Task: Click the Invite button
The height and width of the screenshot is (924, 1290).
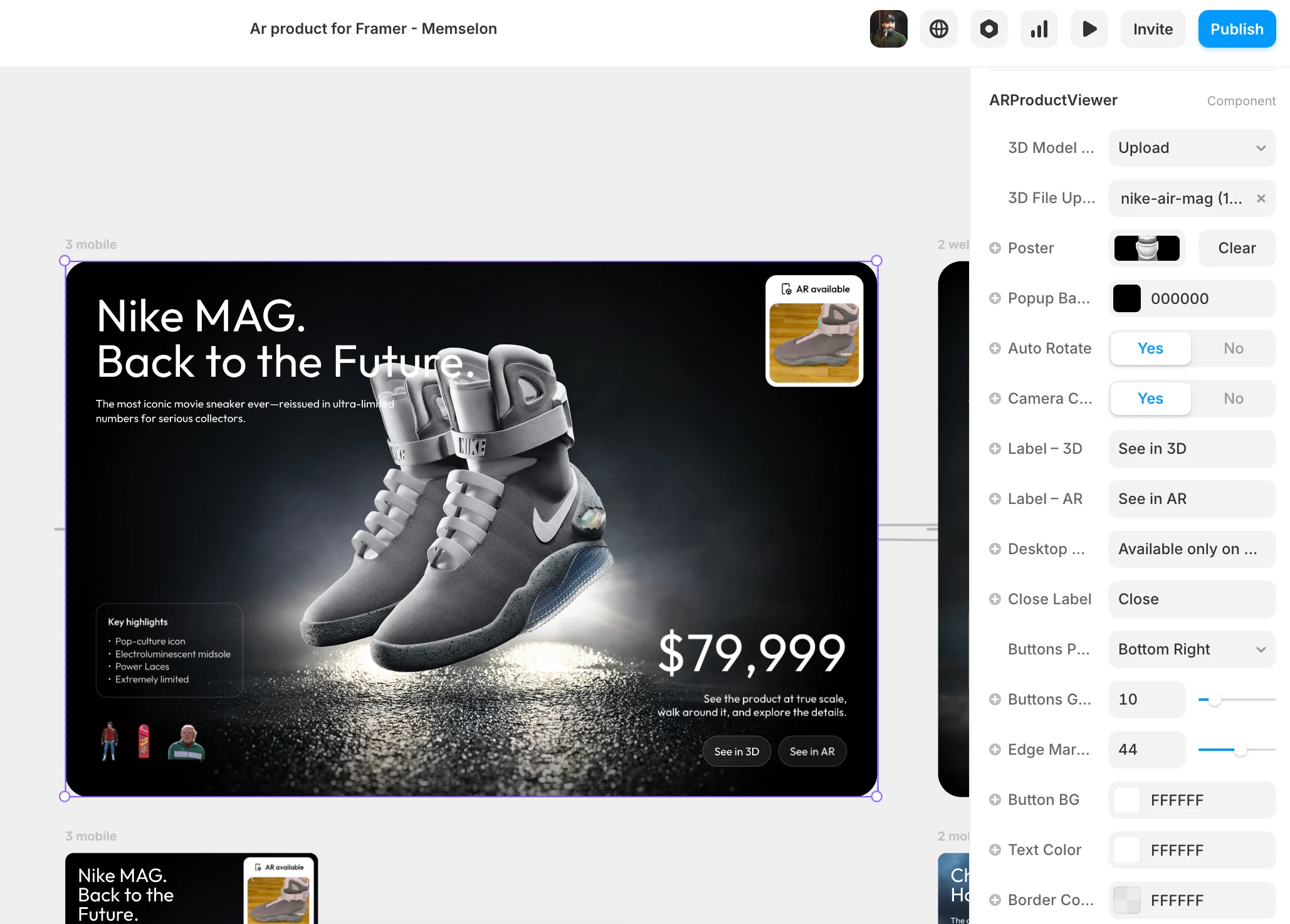Action: coord(1153,29)
